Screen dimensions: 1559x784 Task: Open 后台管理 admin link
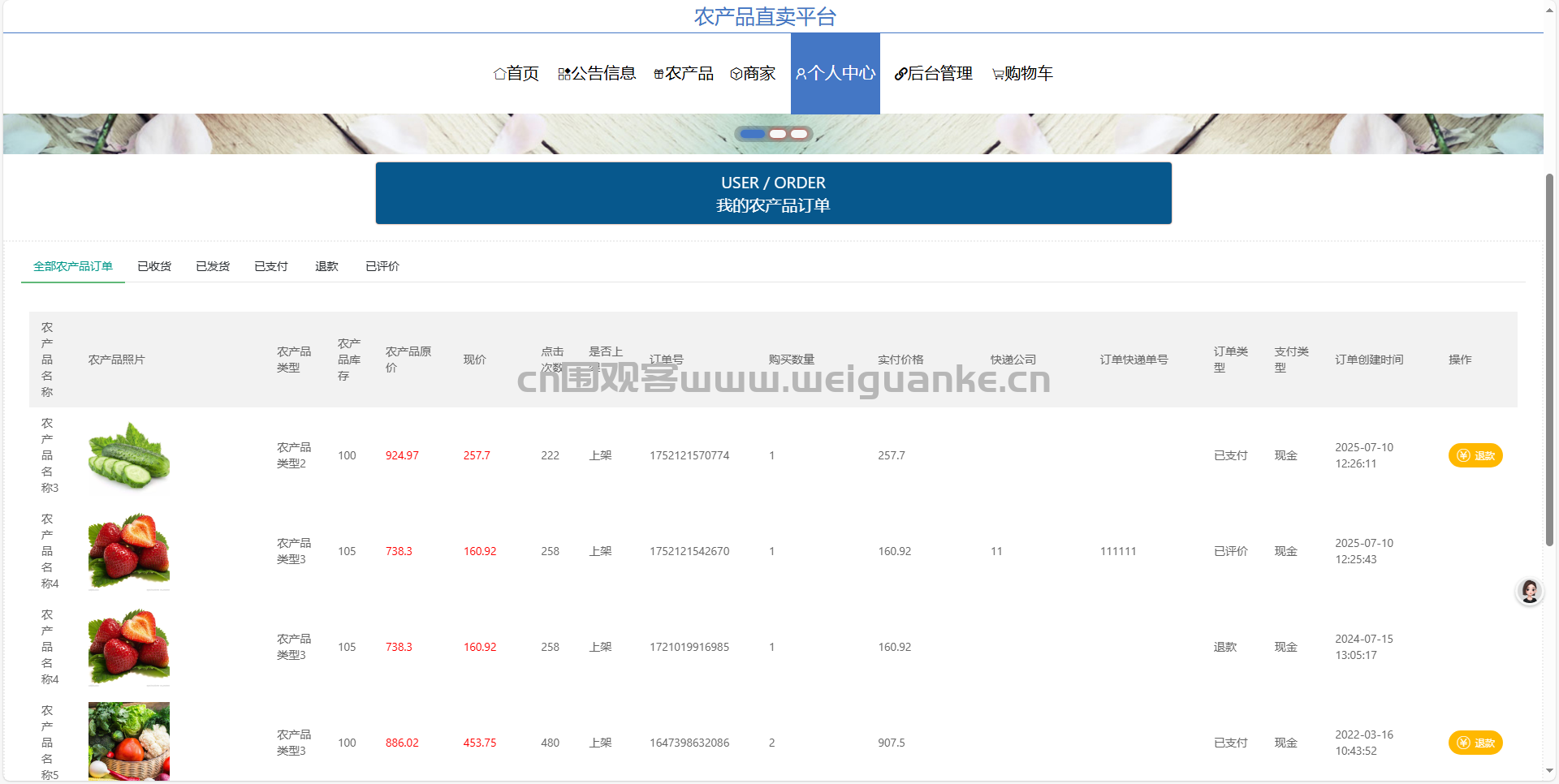[933, 73]
